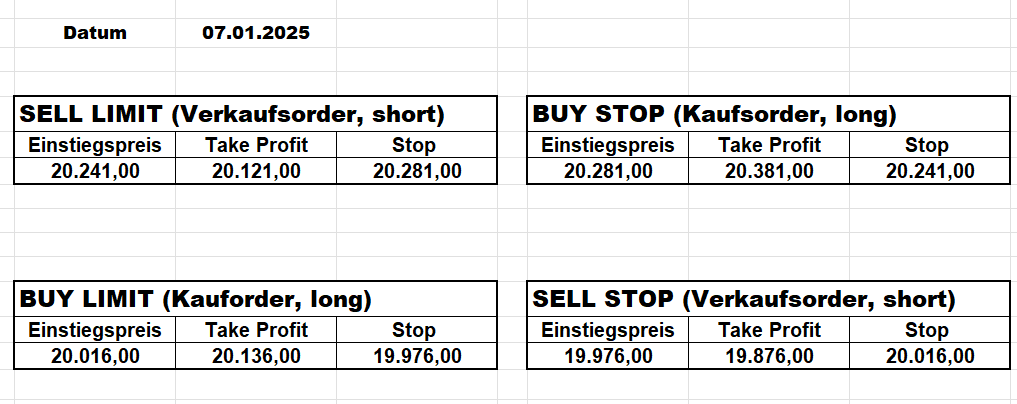Select the SELL LIMIT table title cell
Image resolution: width=1017 pixels, height=404 pixels.
click(232, 114)
